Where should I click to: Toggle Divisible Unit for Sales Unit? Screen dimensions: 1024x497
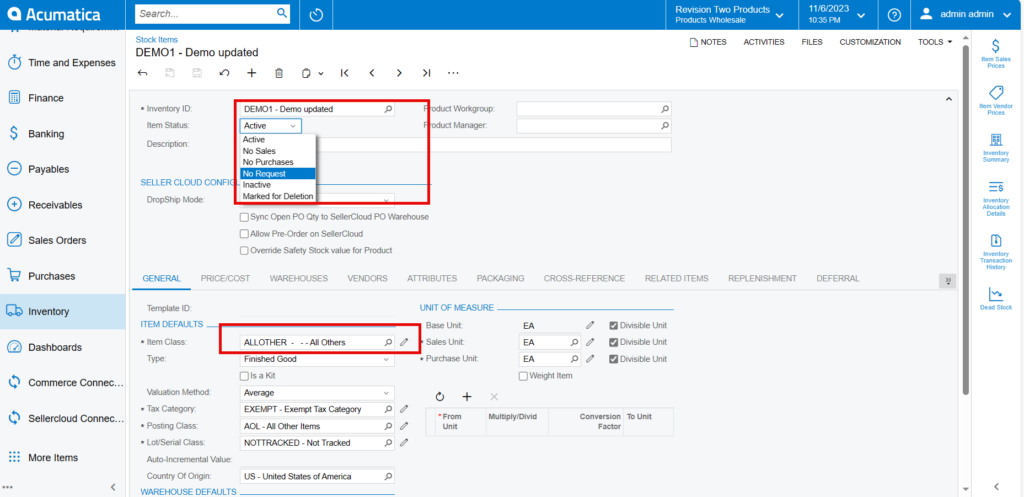click(x=613, y=342)
